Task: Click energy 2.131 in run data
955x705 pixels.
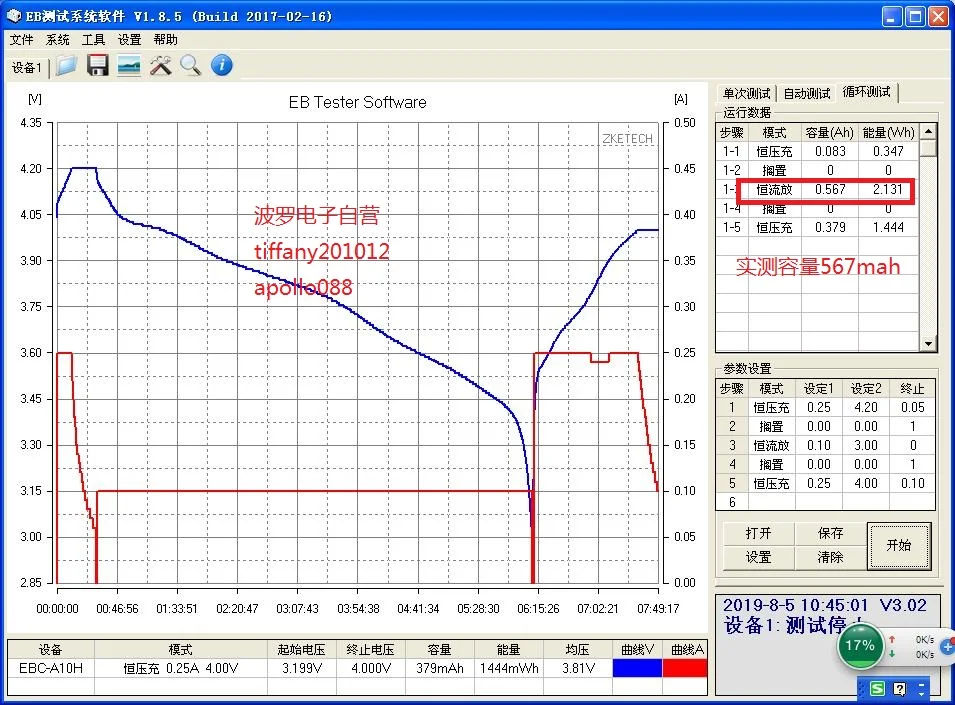Action: [888, 189]
